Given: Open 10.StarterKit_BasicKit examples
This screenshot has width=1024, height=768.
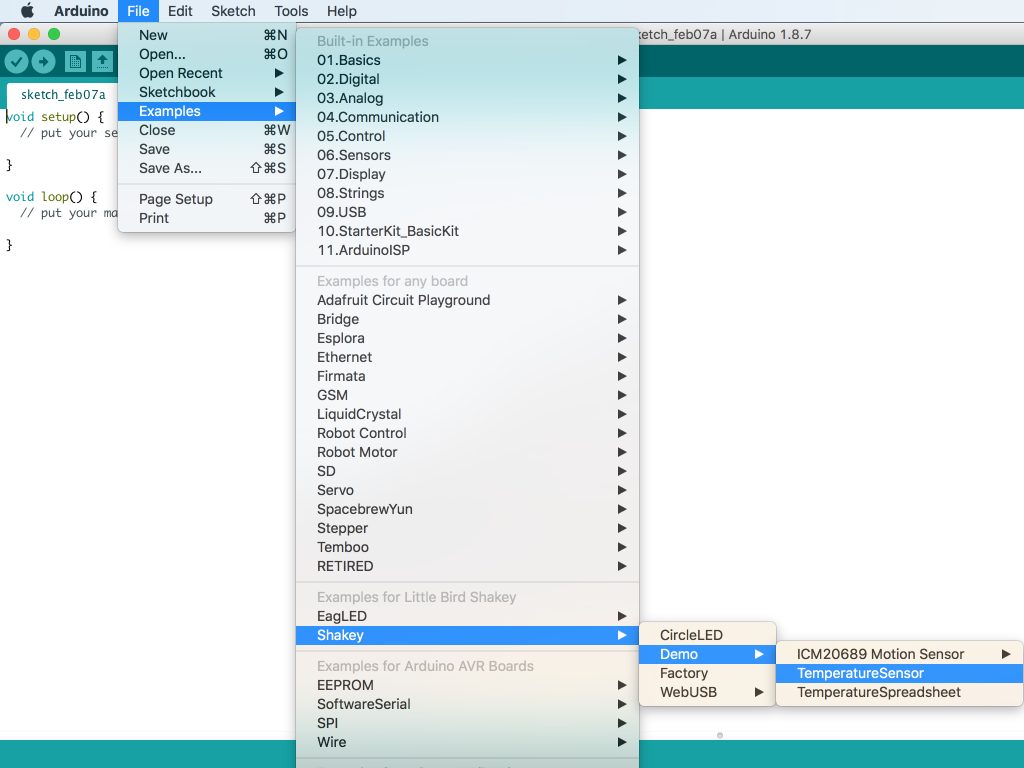Looking at the screenshot, I should (468, 231).
